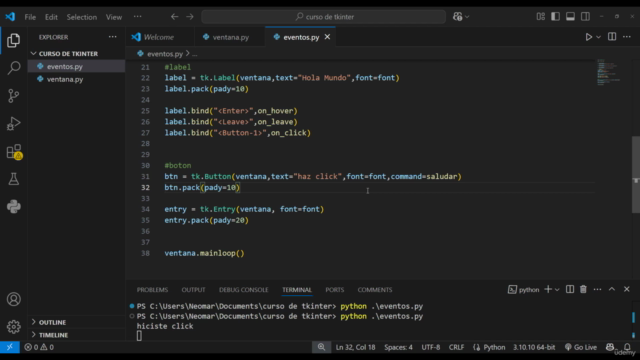Expand the OUTLINE section

(x=52, y=322)
